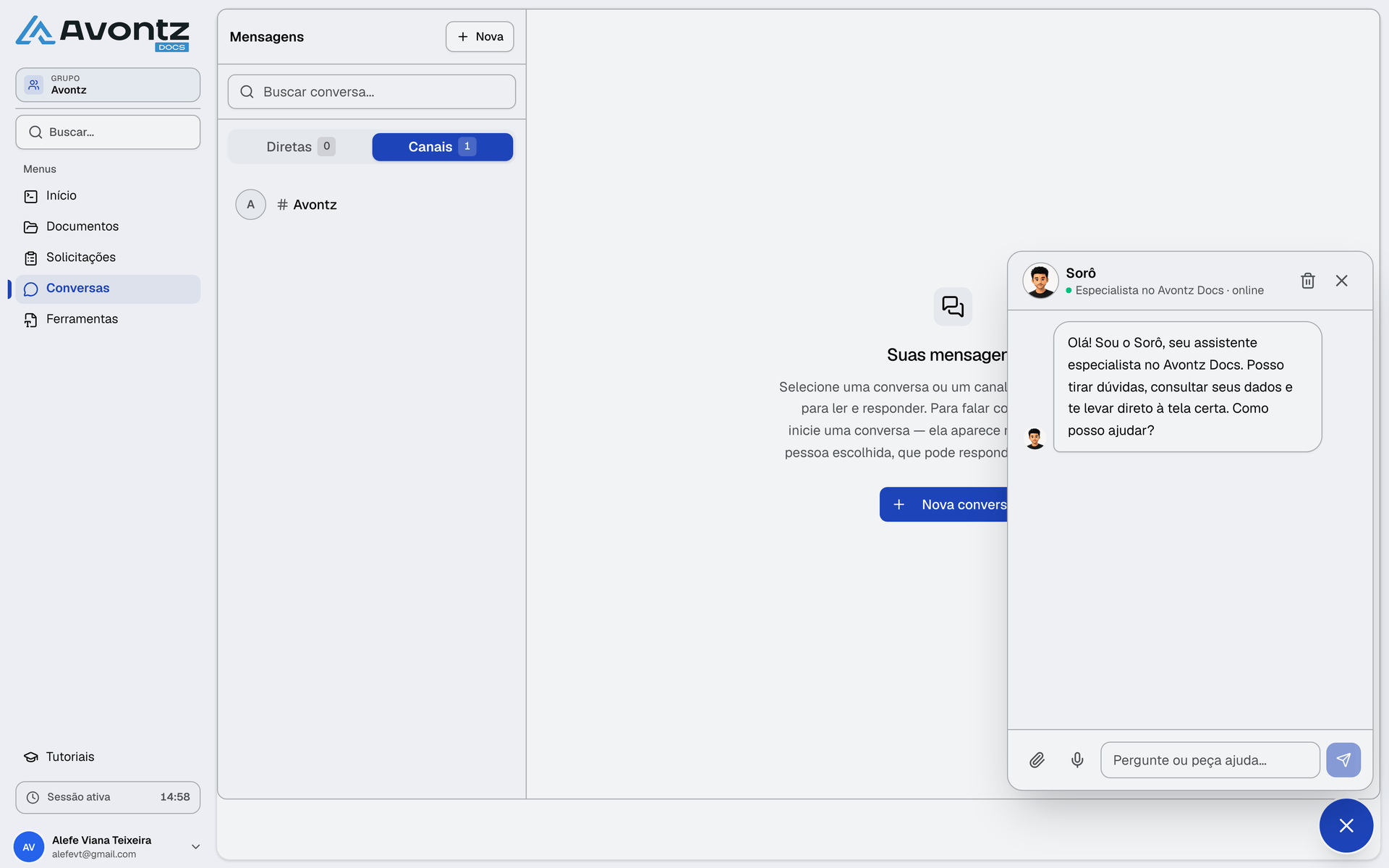Delete the Sorô chat history
The width and height of the screenshot is (1389, 868).
click(x=1308, y=281)
